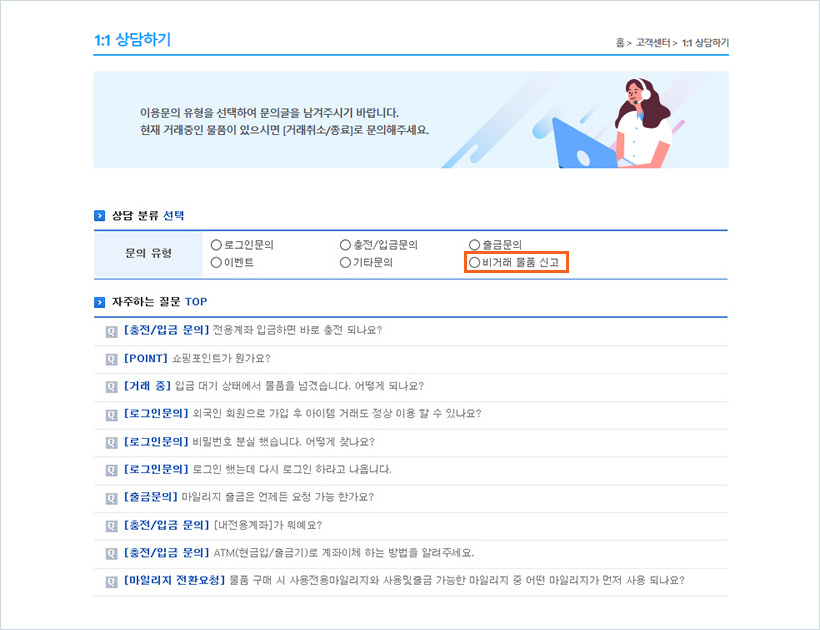Click the arrow icon beside 자주하는 질문 TOP

click(x=99, y=301)
